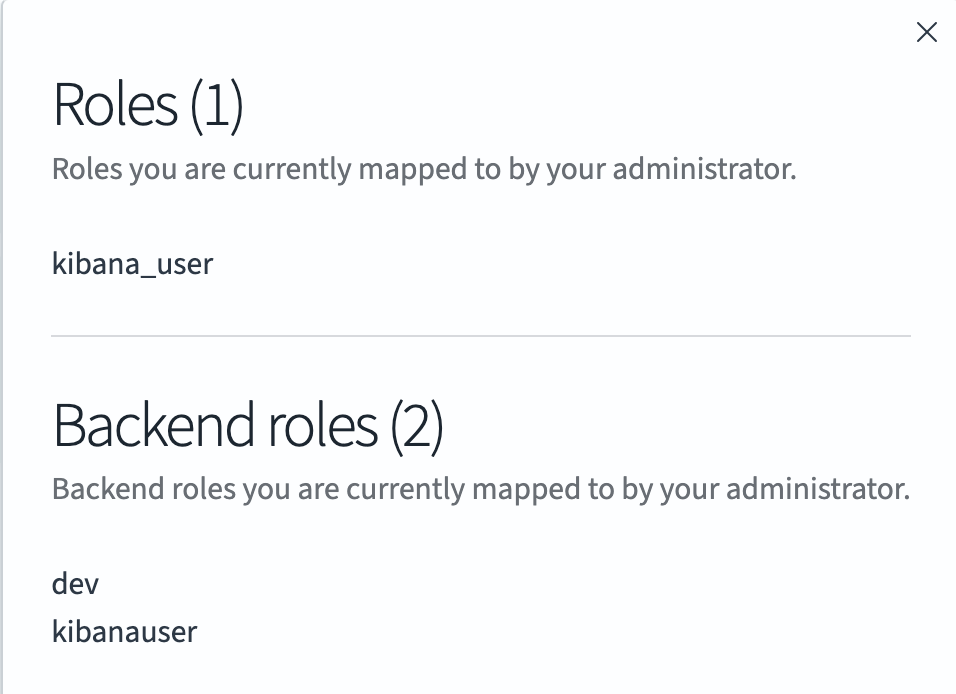Close the roles flyout with the X

927,33
